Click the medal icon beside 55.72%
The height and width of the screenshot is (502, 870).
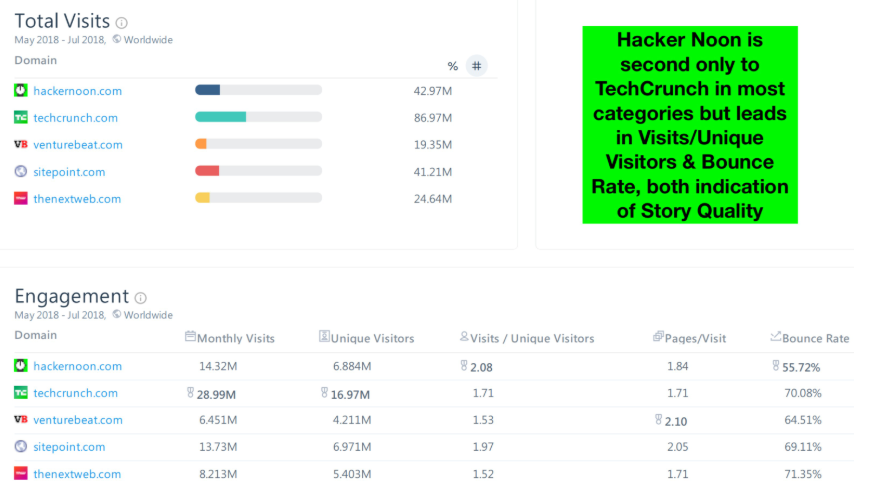[x=776, y=366]
